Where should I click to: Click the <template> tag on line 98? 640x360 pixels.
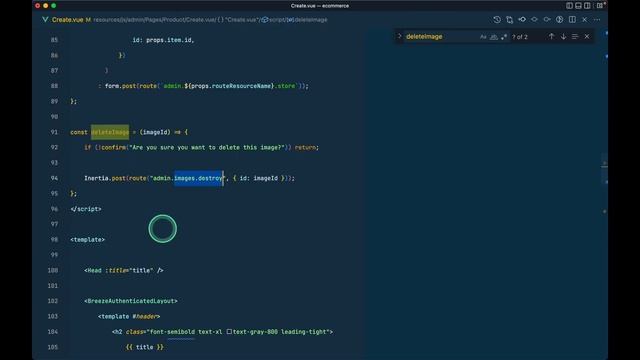coord(87,240)
